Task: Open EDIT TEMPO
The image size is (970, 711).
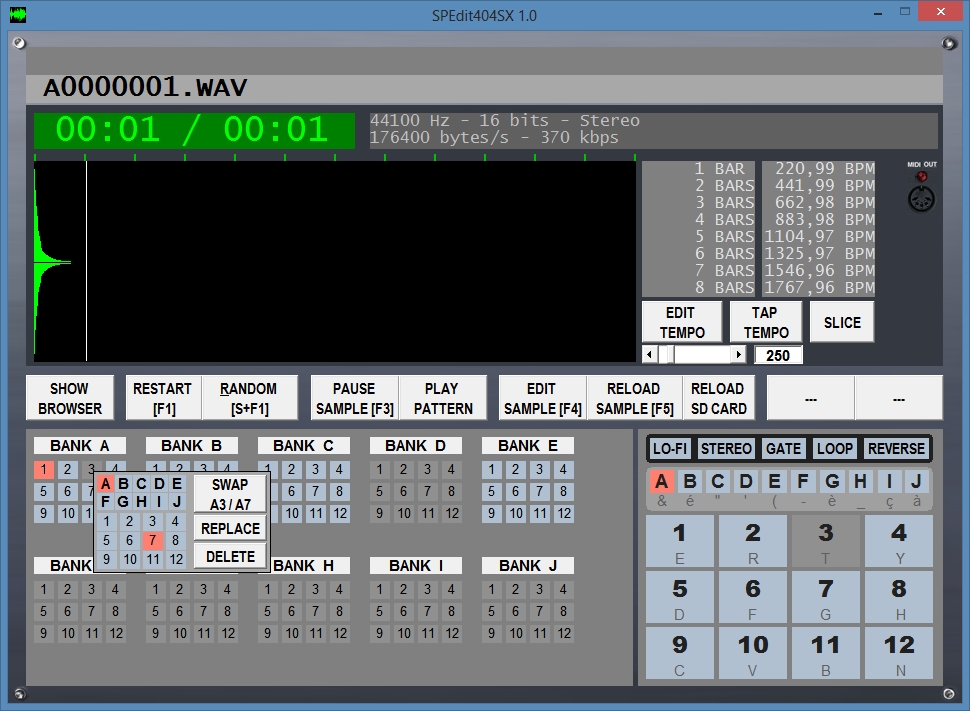Action: 682,322
